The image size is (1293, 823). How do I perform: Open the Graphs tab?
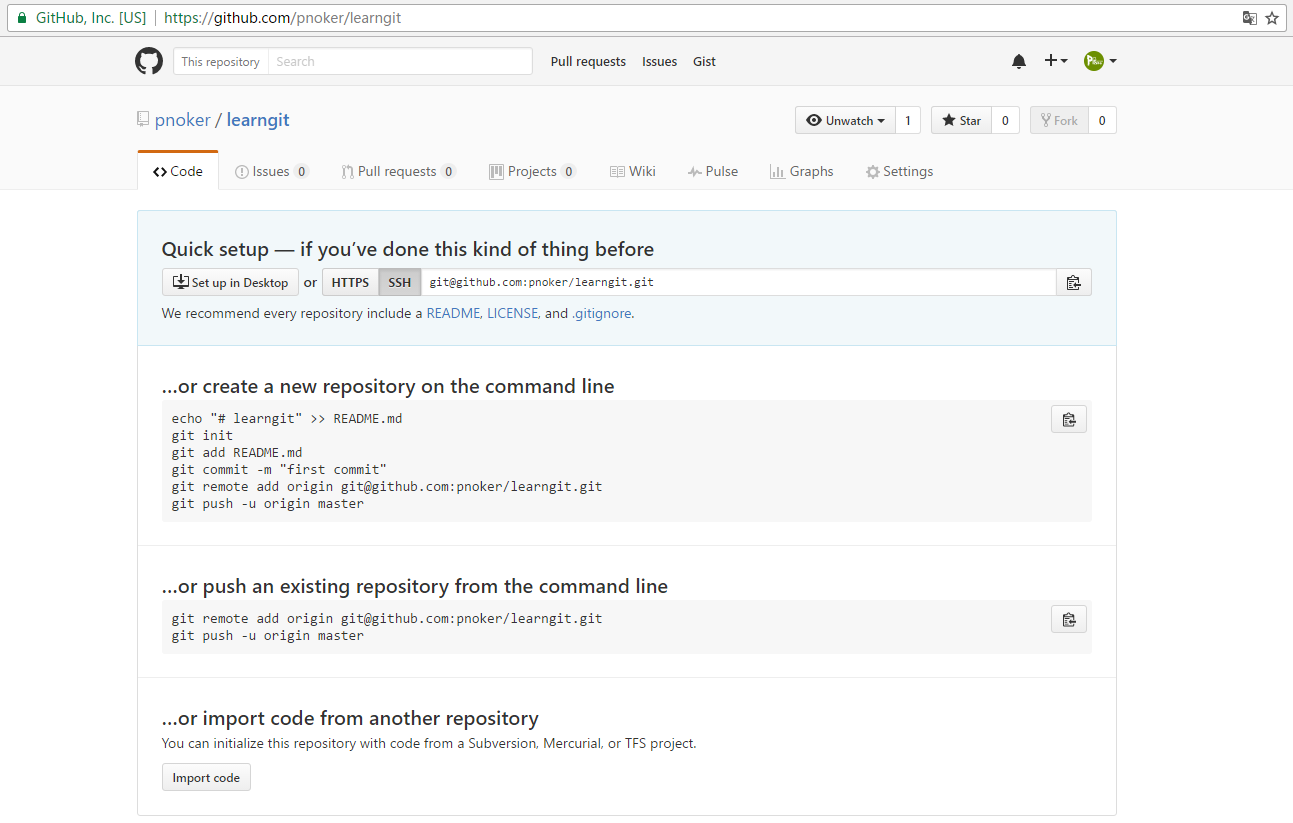coord(802,171)
